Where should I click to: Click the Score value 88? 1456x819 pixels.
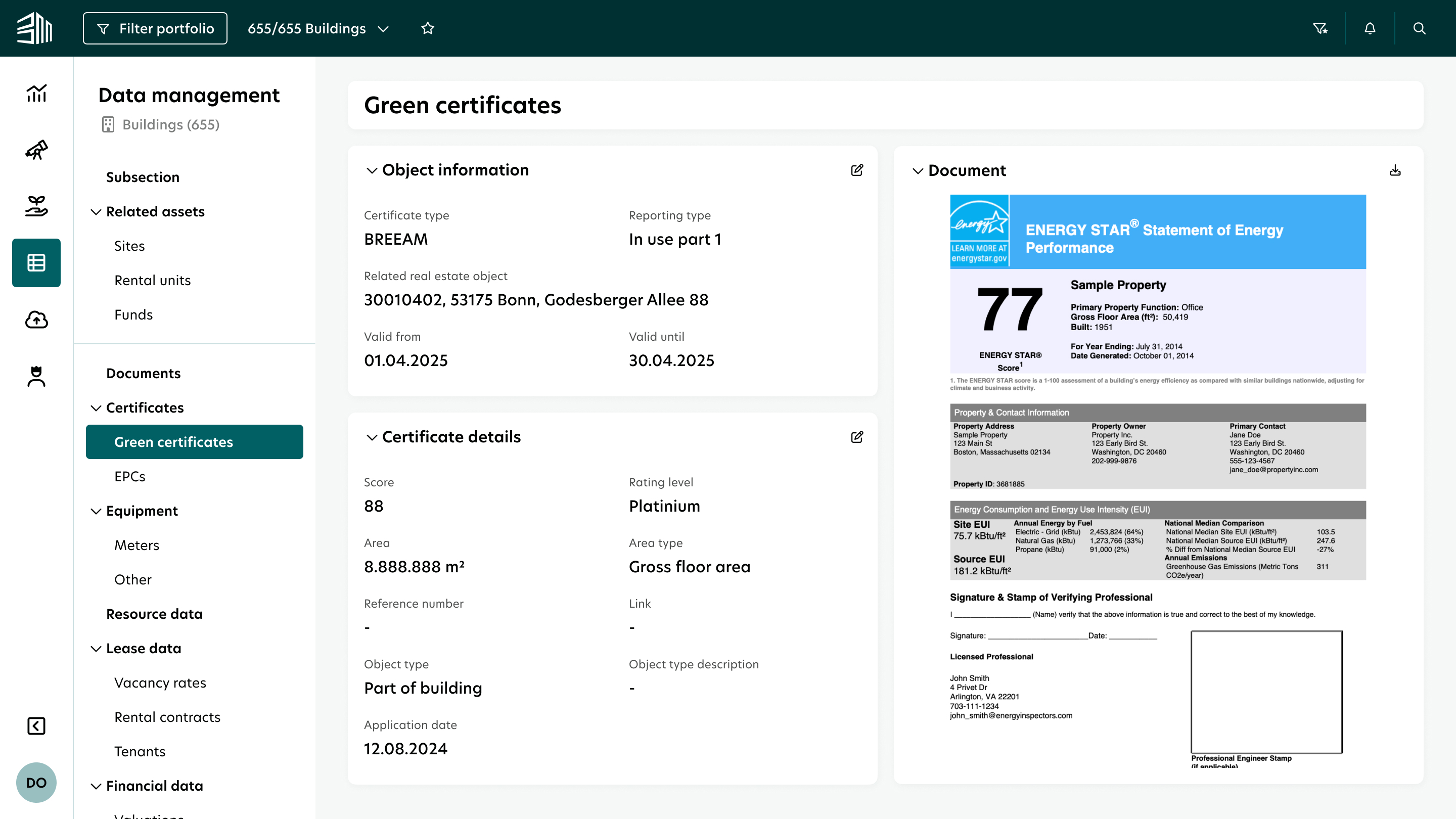point(374,506)
